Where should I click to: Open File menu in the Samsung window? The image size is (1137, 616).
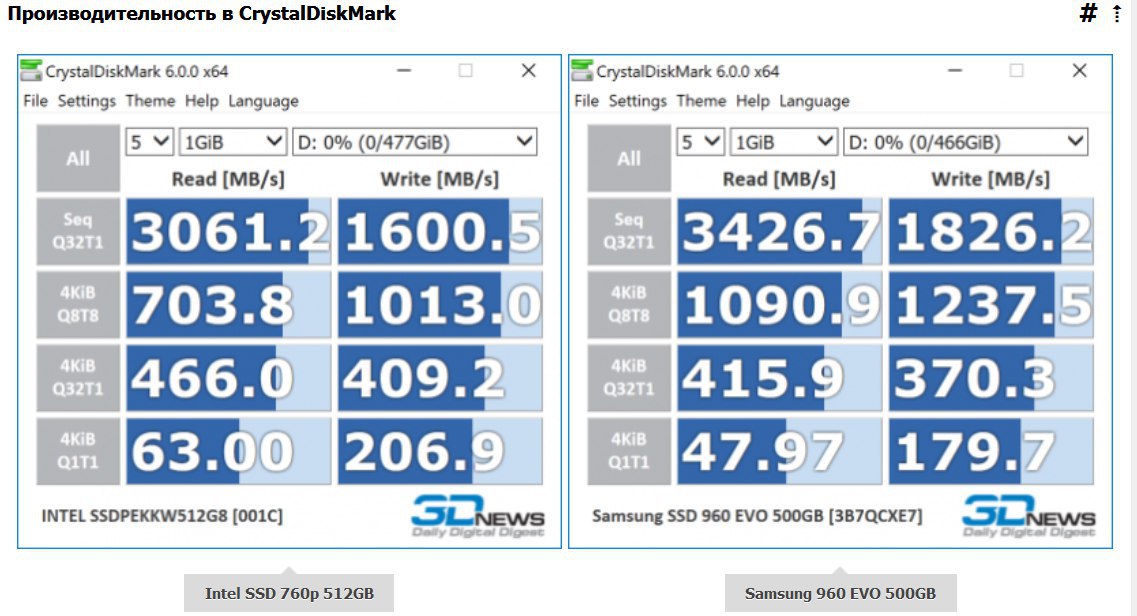tap(587, 101)
